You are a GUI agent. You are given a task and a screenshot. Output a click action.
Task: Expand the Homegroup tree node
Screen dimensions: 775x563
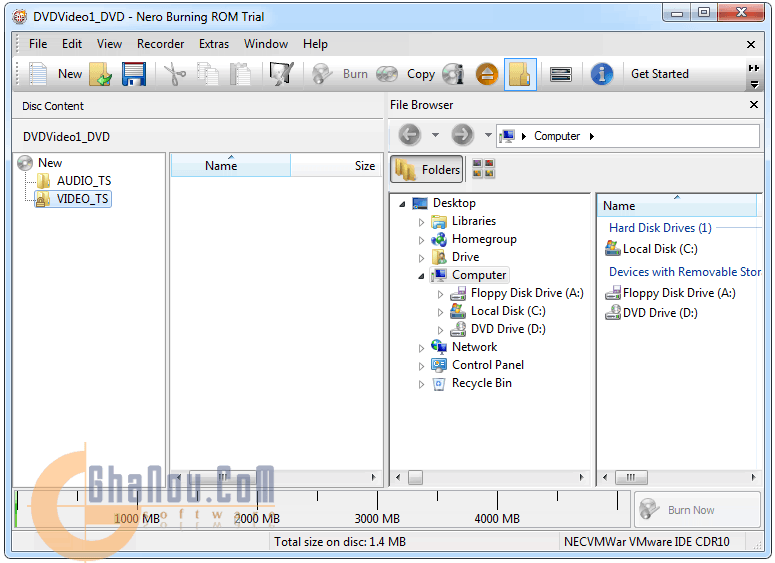pos(421,240)
